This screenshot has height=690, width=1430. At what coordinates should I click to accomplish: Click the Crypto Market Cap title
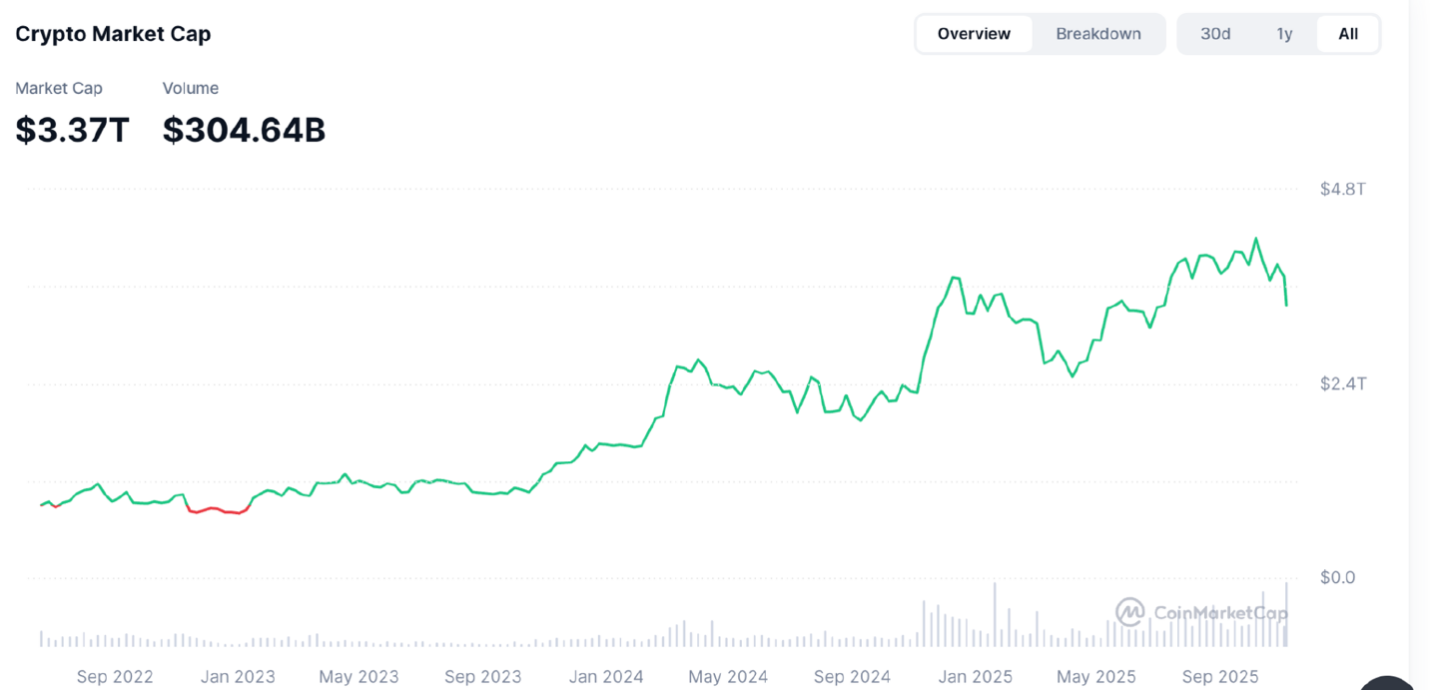tap(113, 33)
